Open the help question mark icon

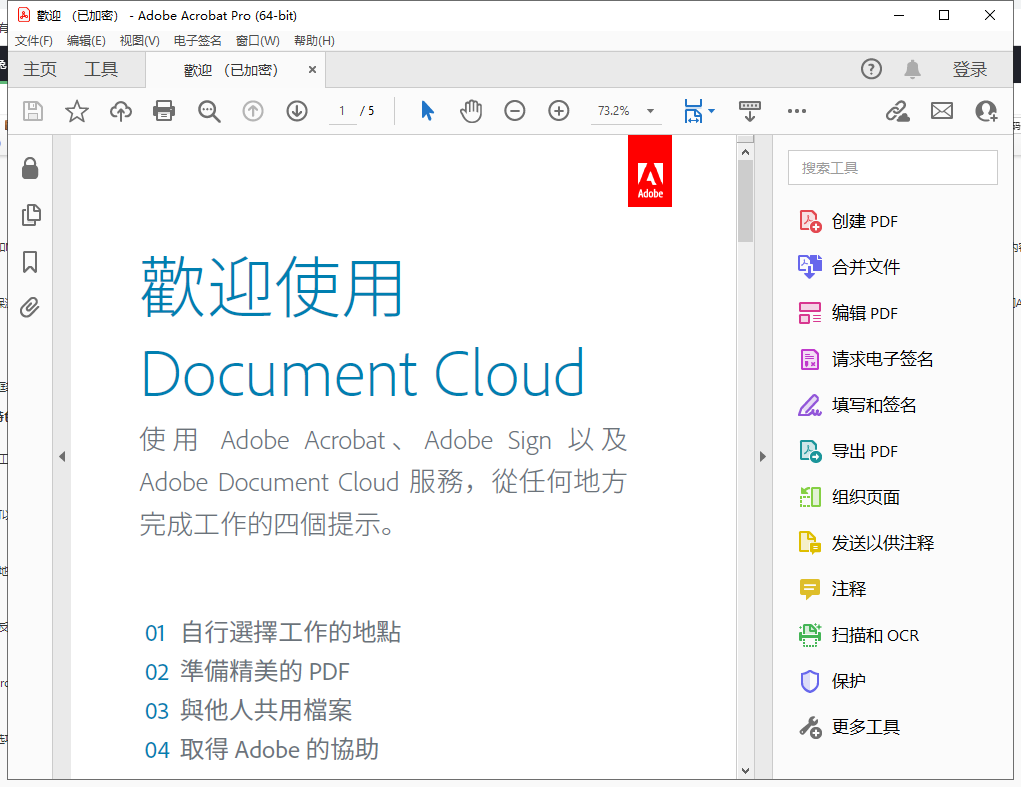click(x=871, y=69)
